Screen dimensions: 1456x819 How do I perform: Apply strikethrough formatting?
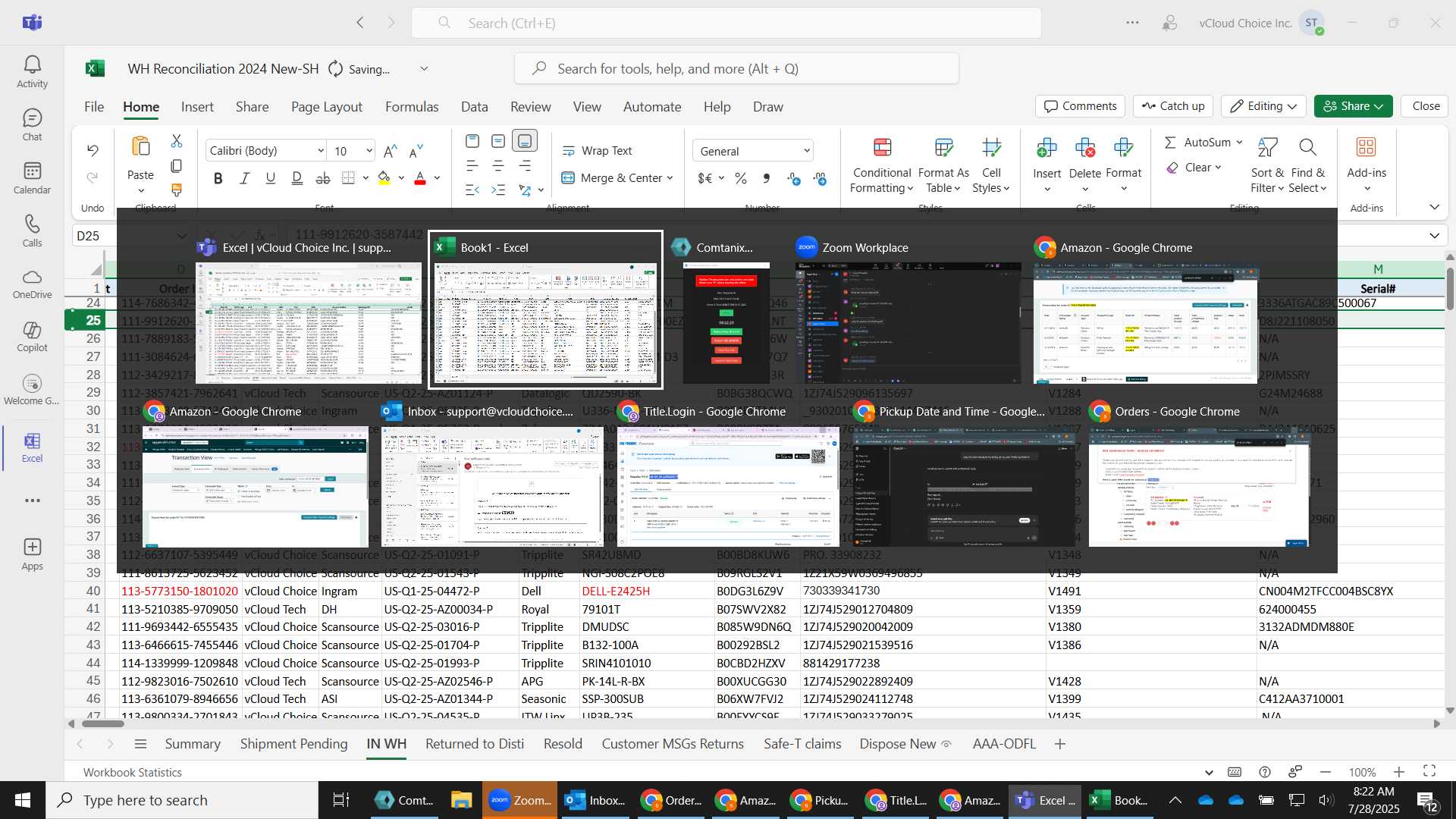pos(323,178)
